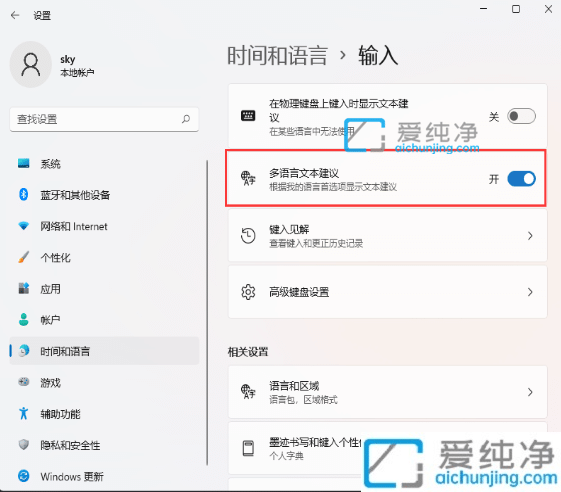Image resolution: width=561 pixels, height=492 pixels.
Task: Open 高级键盘设置 using the right chevron
Action: (x=530, y=292)
